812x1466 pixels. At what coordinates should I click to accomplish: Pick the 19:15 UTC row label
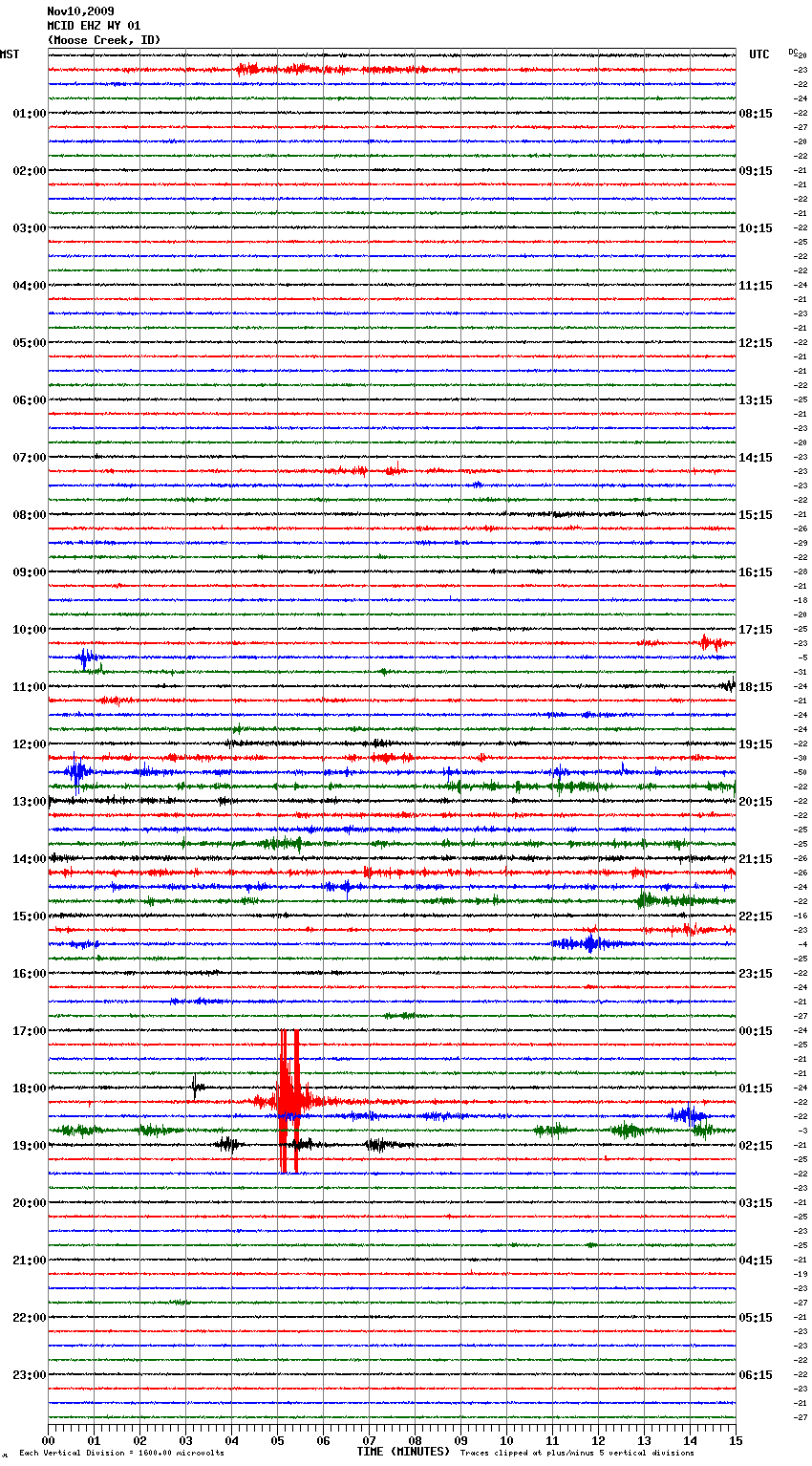point(756,744)
